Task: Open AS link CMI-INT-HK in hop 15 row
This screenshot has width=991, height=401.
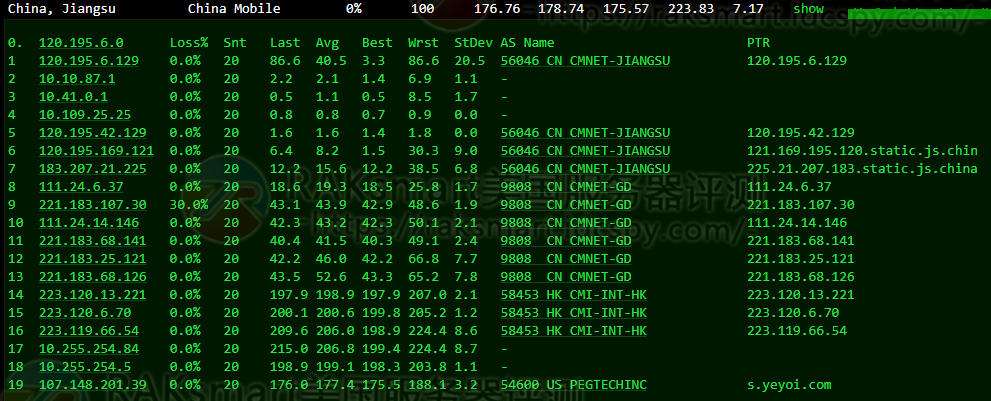Action: point(574,313)
